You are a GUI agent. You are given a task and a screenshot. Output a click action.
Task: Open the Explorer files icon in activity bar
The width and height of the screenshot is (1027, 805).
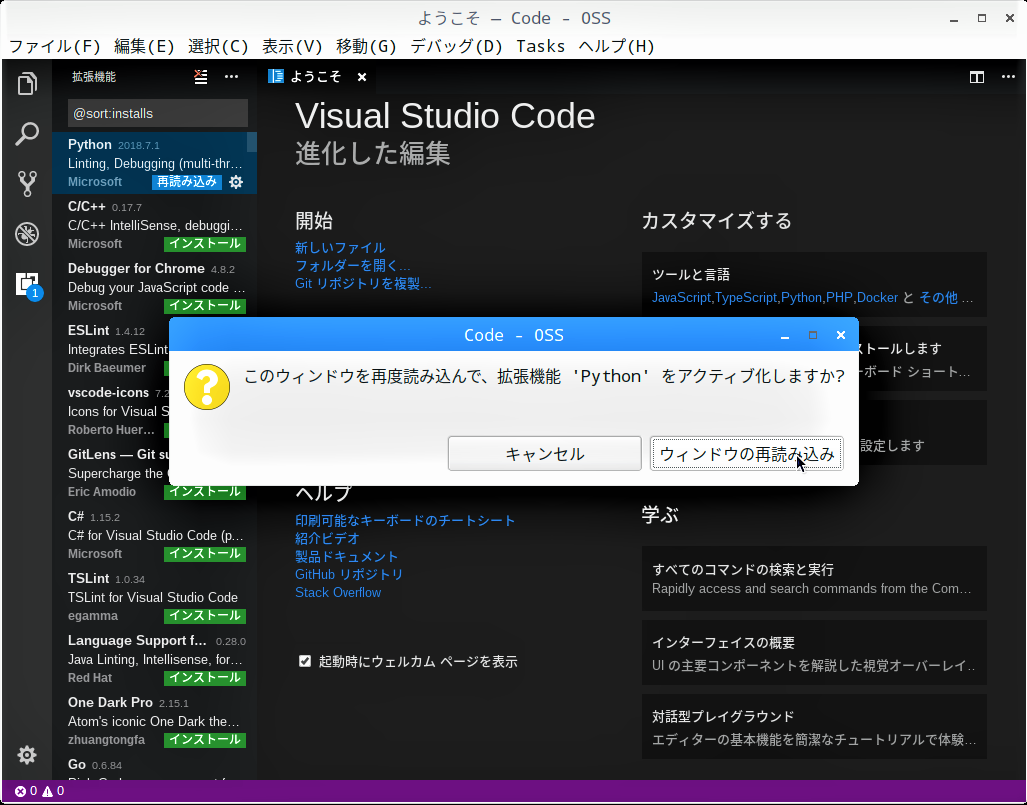coord(27,83)
